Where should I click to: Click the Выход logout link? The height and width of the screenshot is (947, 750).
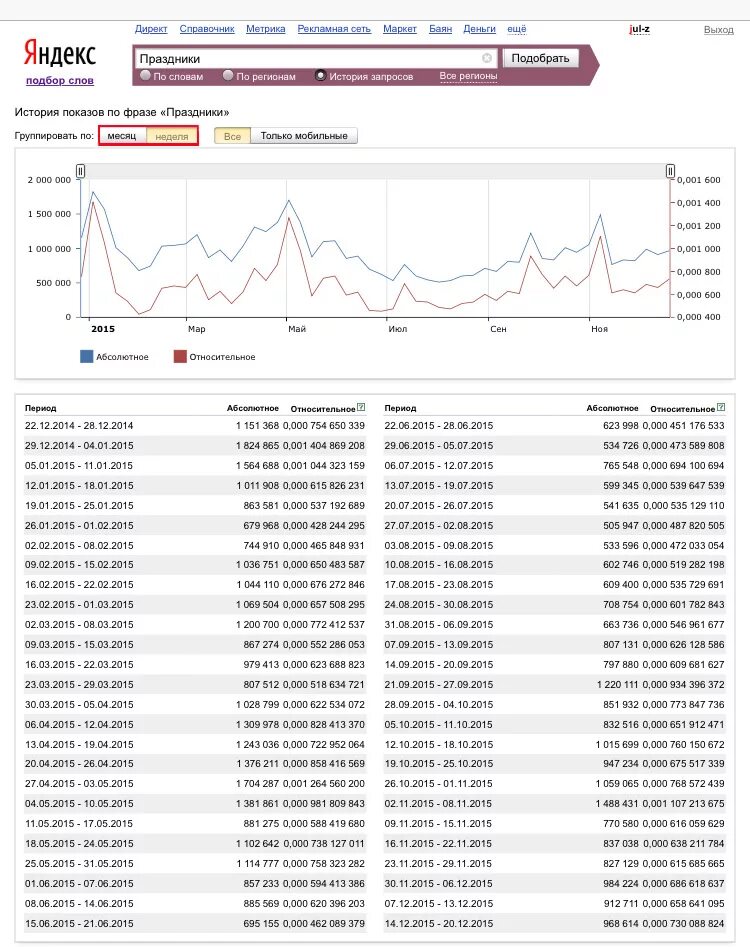coord(719,30)
